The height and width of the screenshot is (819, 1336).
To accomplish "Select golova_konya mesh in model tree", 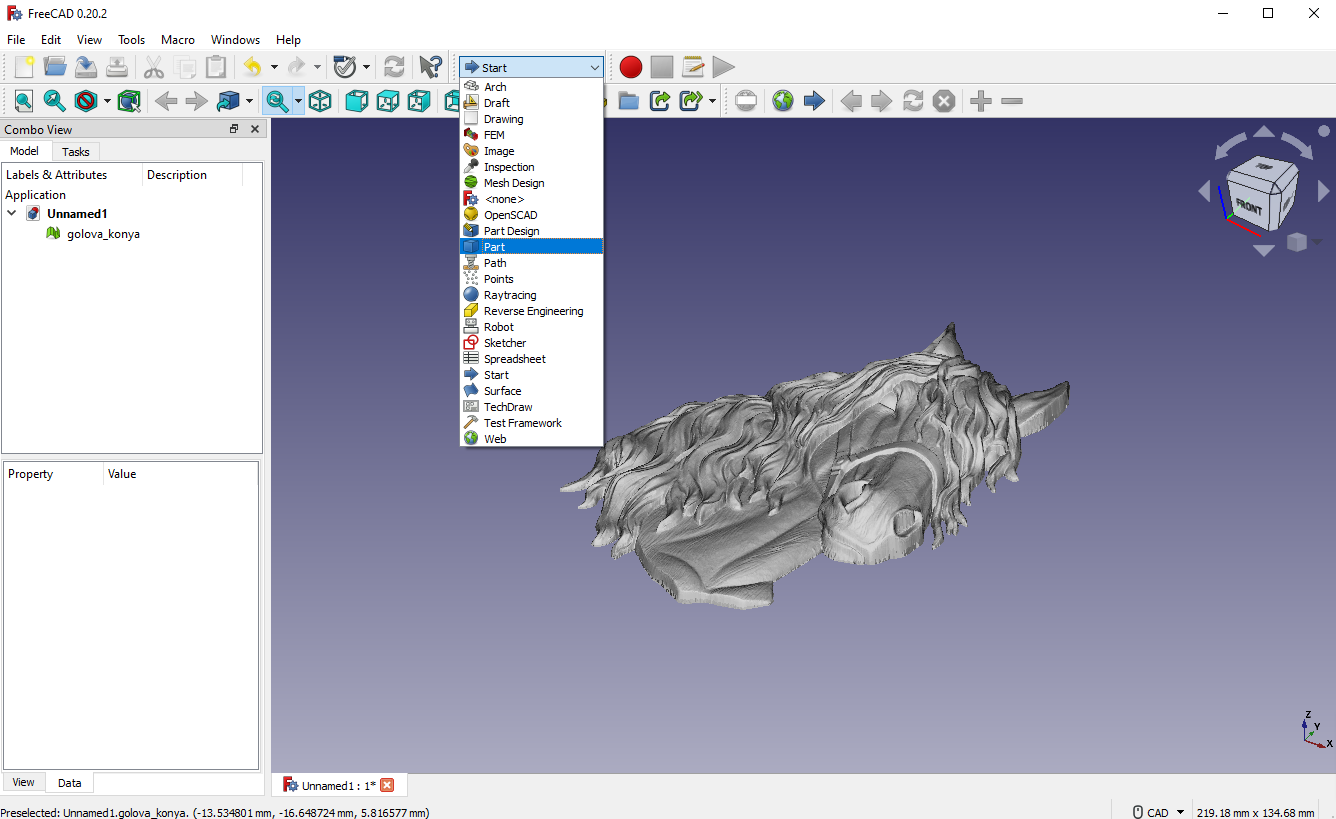I will tap(103, 234).
